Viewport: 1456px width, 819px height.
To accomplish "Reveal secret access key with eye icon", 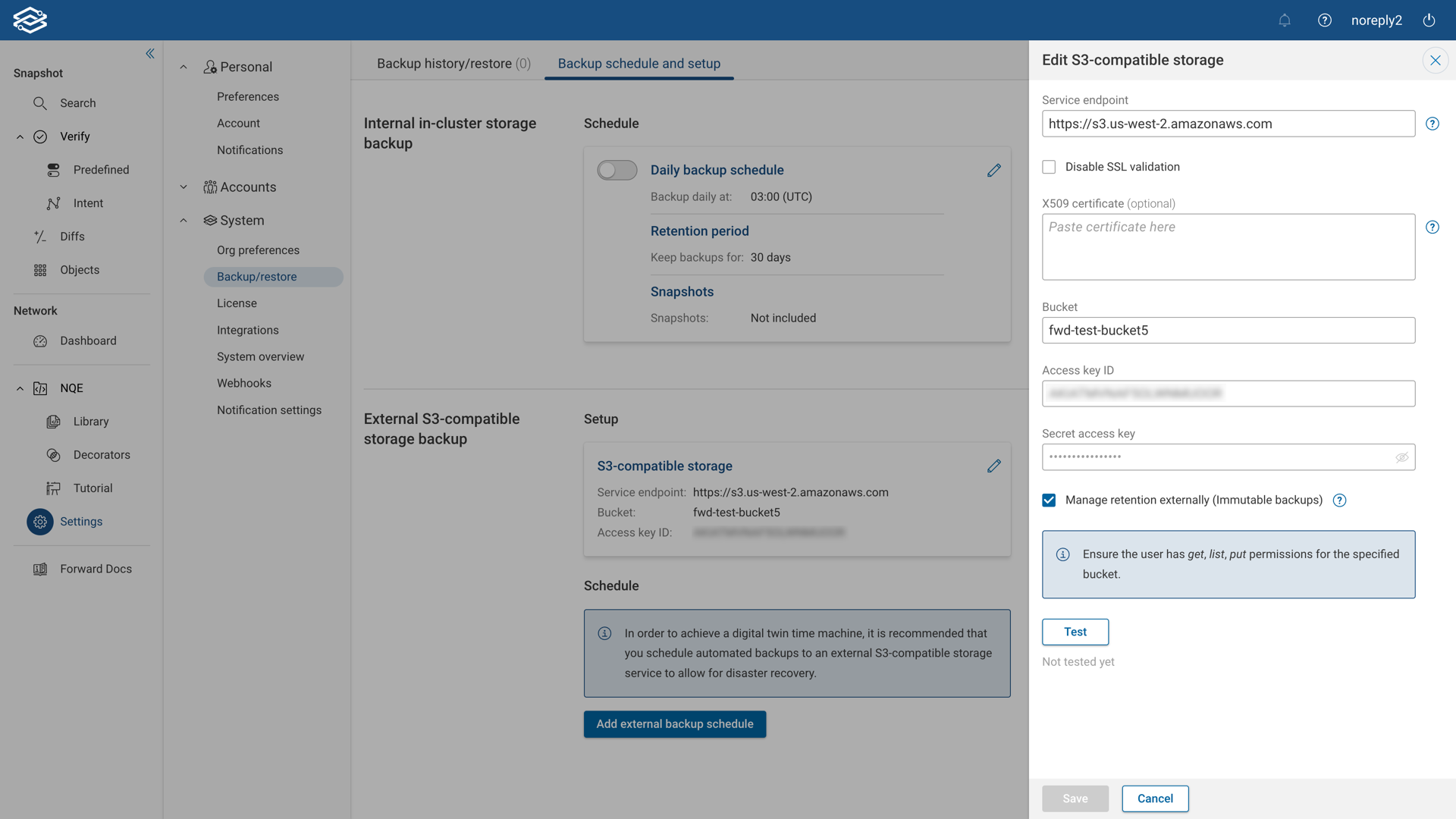I will click(1401, 457).
